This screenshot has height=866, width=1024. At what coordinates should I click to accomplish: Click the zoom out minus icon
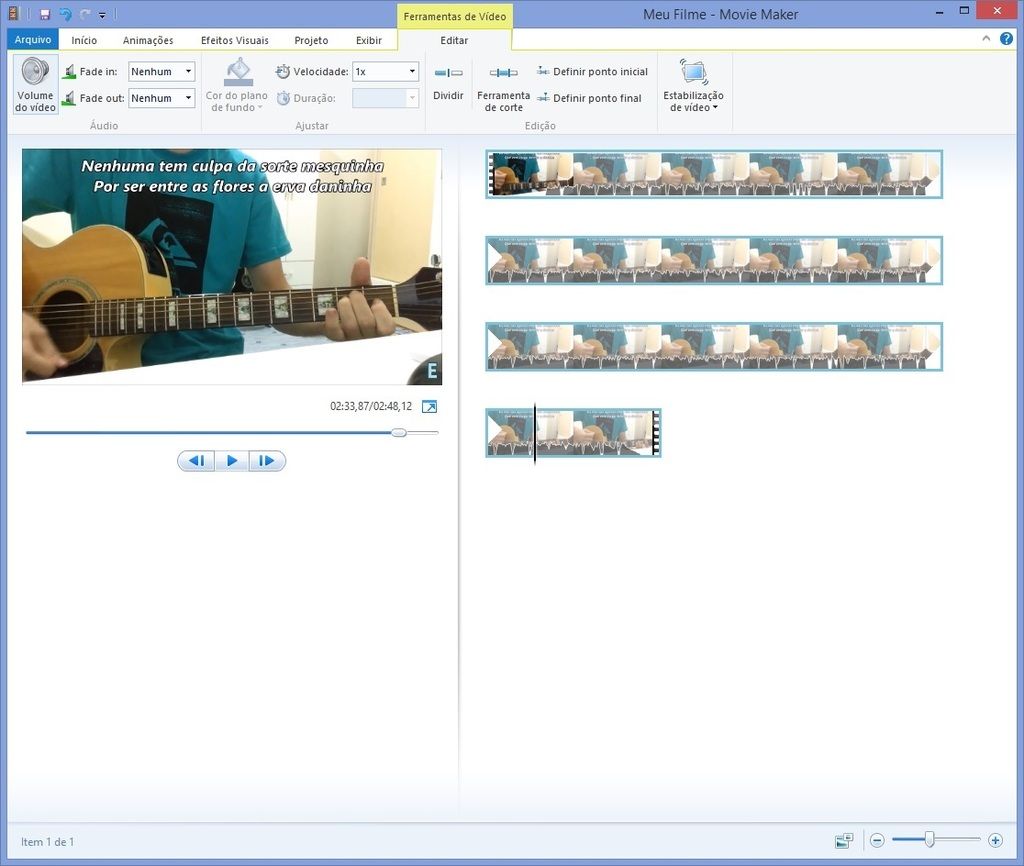pos(877,841)
